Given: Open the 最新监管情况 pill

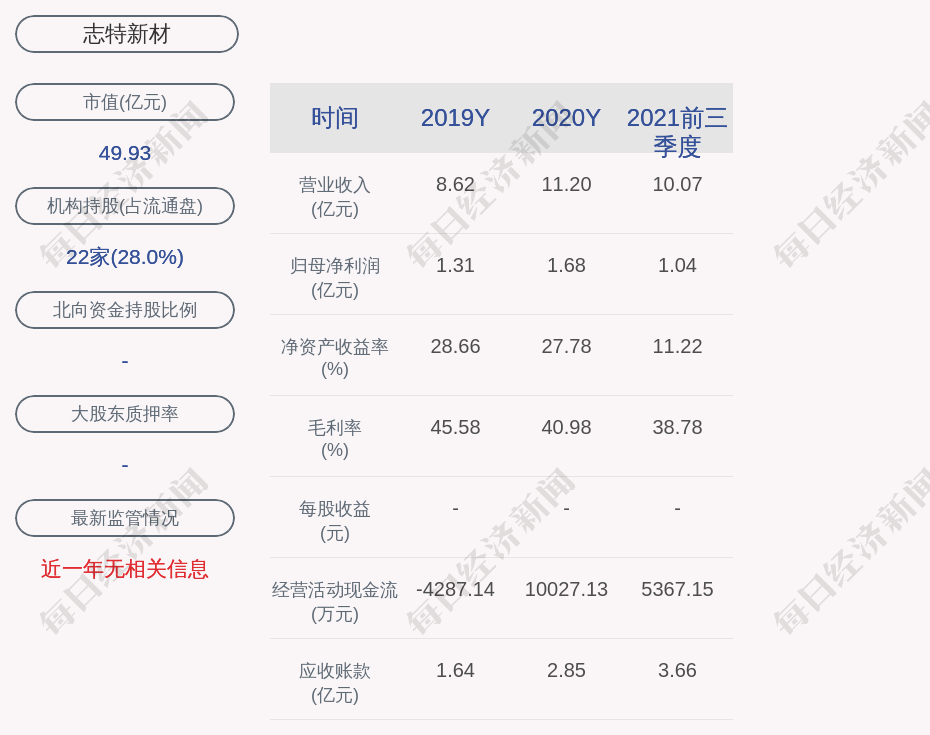Looking at the screenshot, I should coord(125,518).
